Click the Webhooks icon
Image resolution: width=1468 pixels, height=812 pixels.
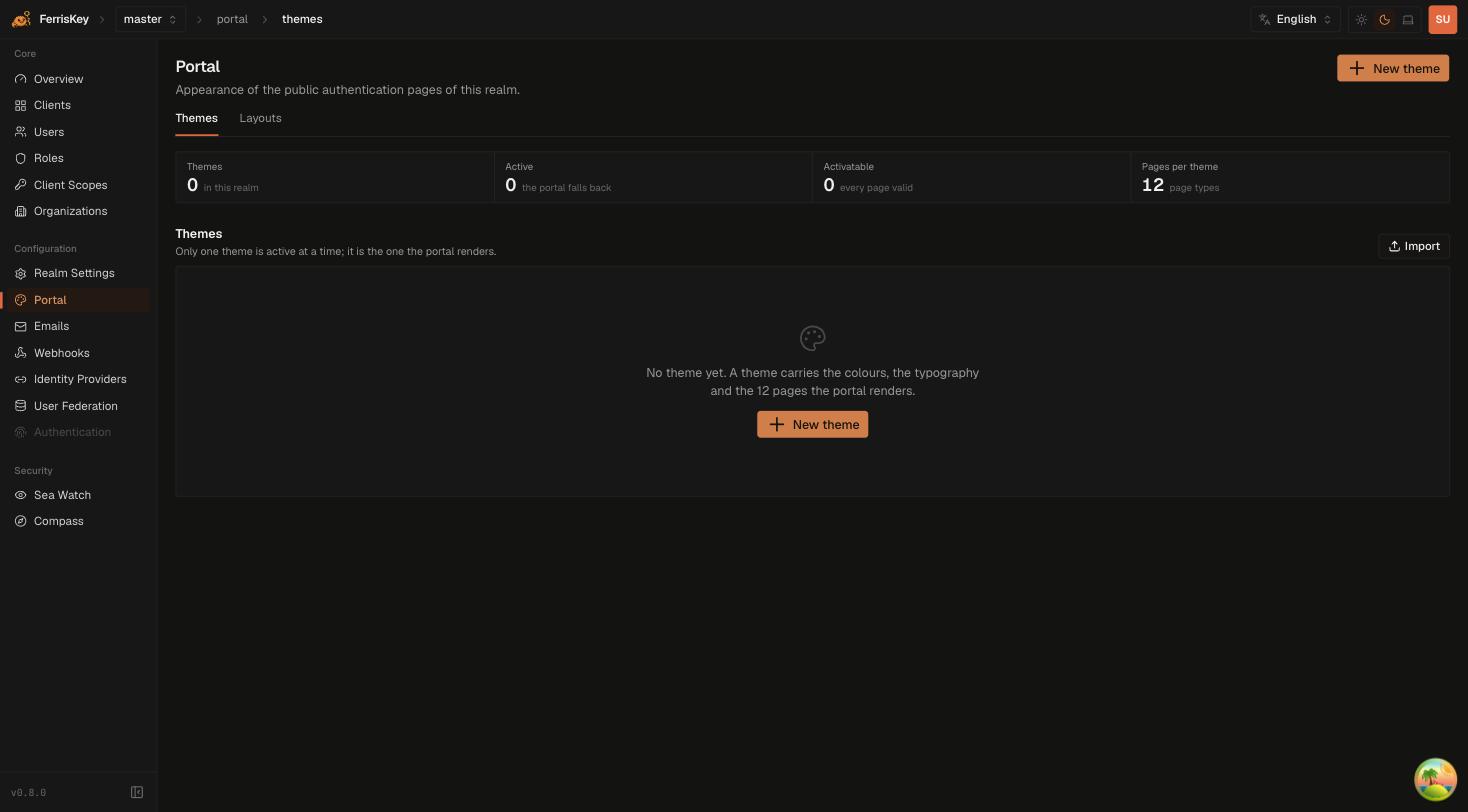(20, 353)
